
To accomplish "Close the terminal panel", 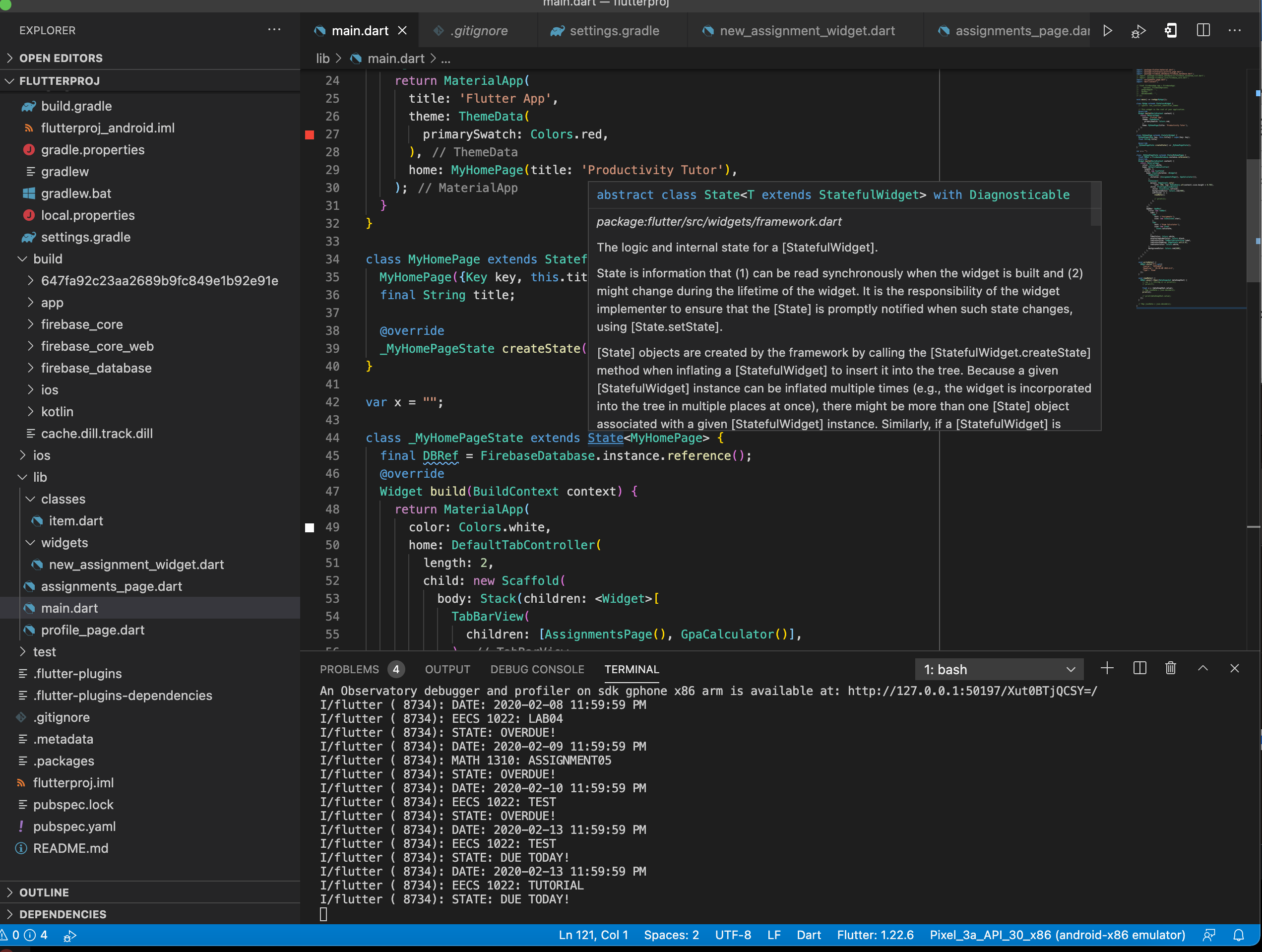I will coord(1235,669).
